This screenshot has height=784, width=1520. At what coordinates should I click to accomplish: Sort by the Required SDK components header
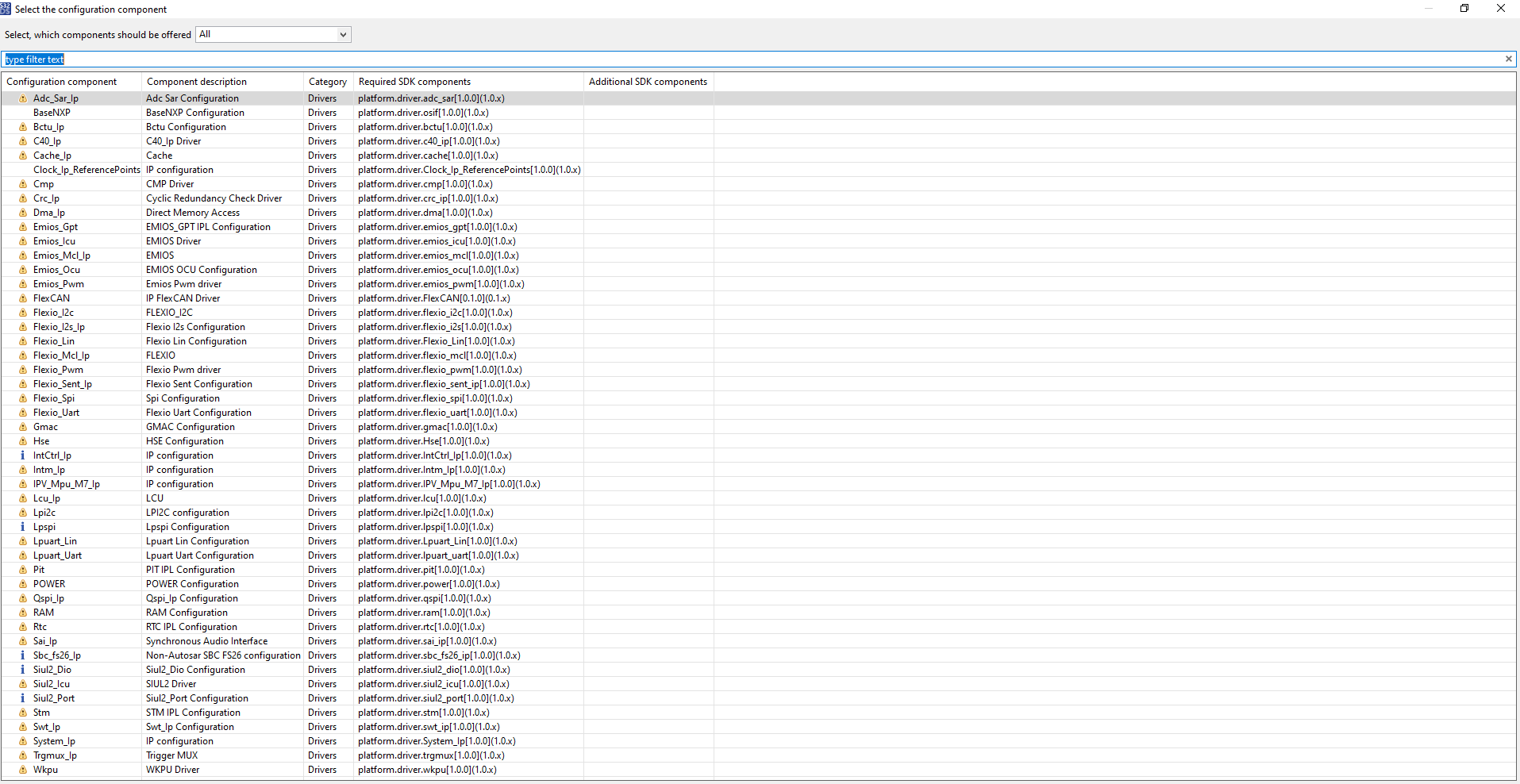[x=414, y=81]
